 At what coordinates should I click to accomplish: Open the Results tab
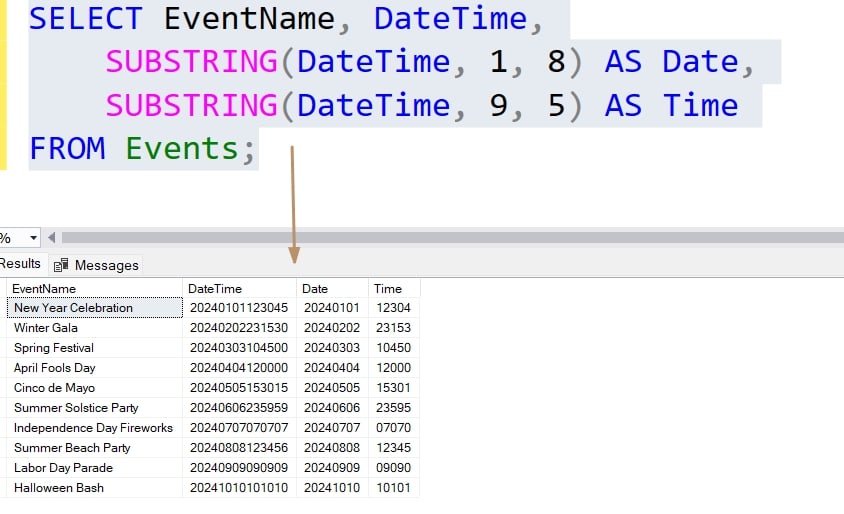click(x=20, y=264)
